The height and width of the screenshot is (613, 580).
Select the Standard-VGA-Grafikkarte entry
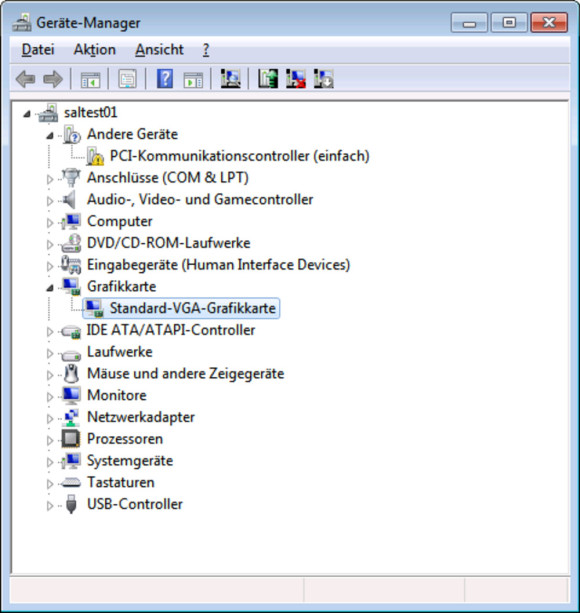click(193, 308)
